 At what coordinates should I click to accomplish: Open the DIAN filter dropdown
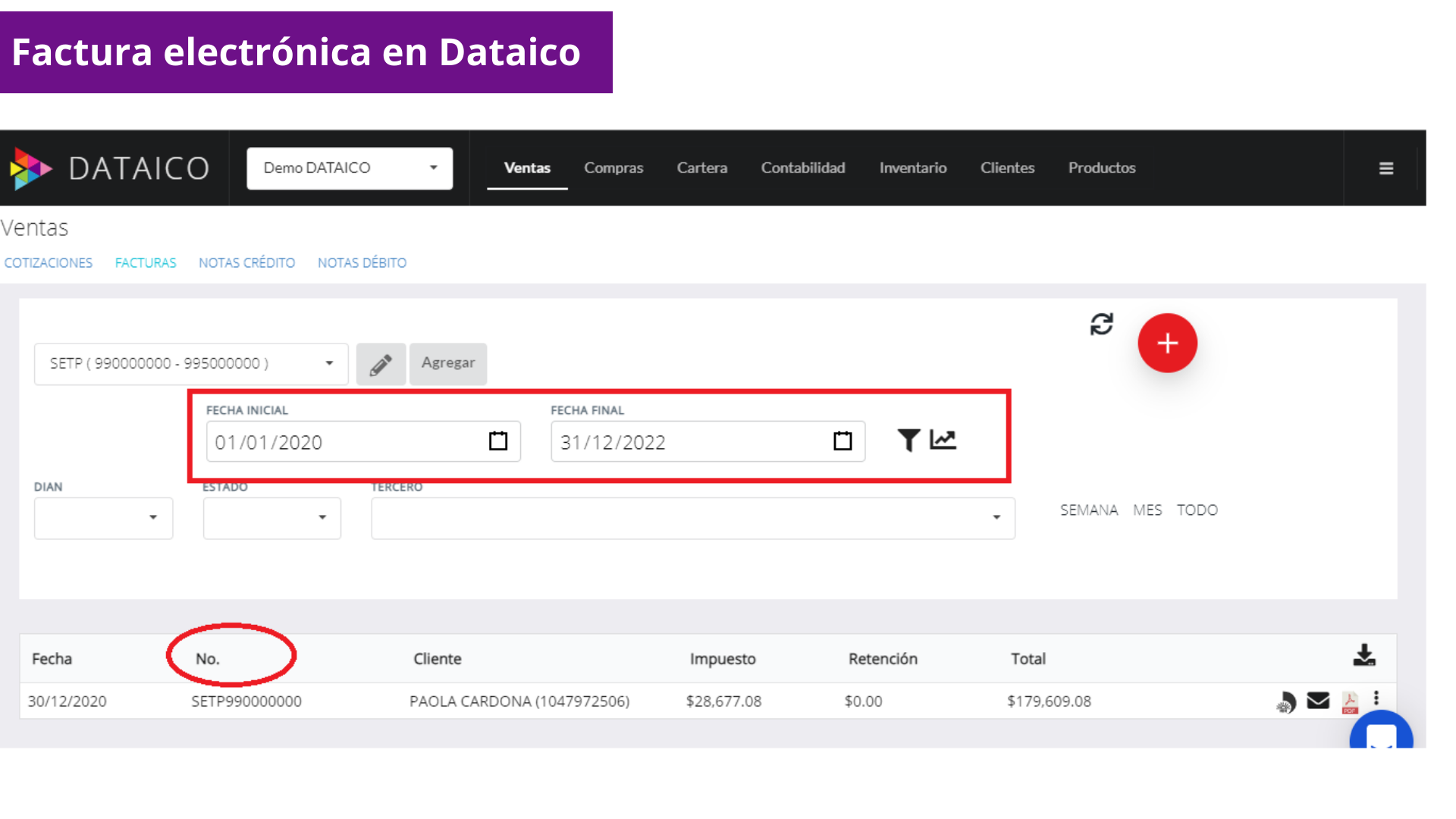tap(103, 518)
